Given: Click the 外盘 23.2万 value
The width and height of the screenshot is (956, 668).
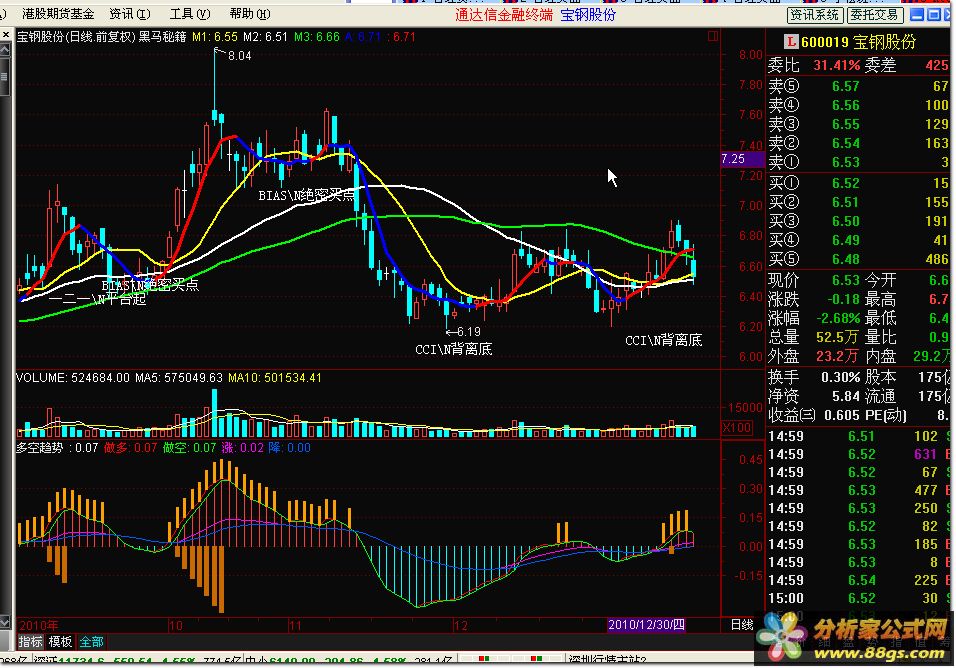Looking at the screenshot, I should pos(838,356).
